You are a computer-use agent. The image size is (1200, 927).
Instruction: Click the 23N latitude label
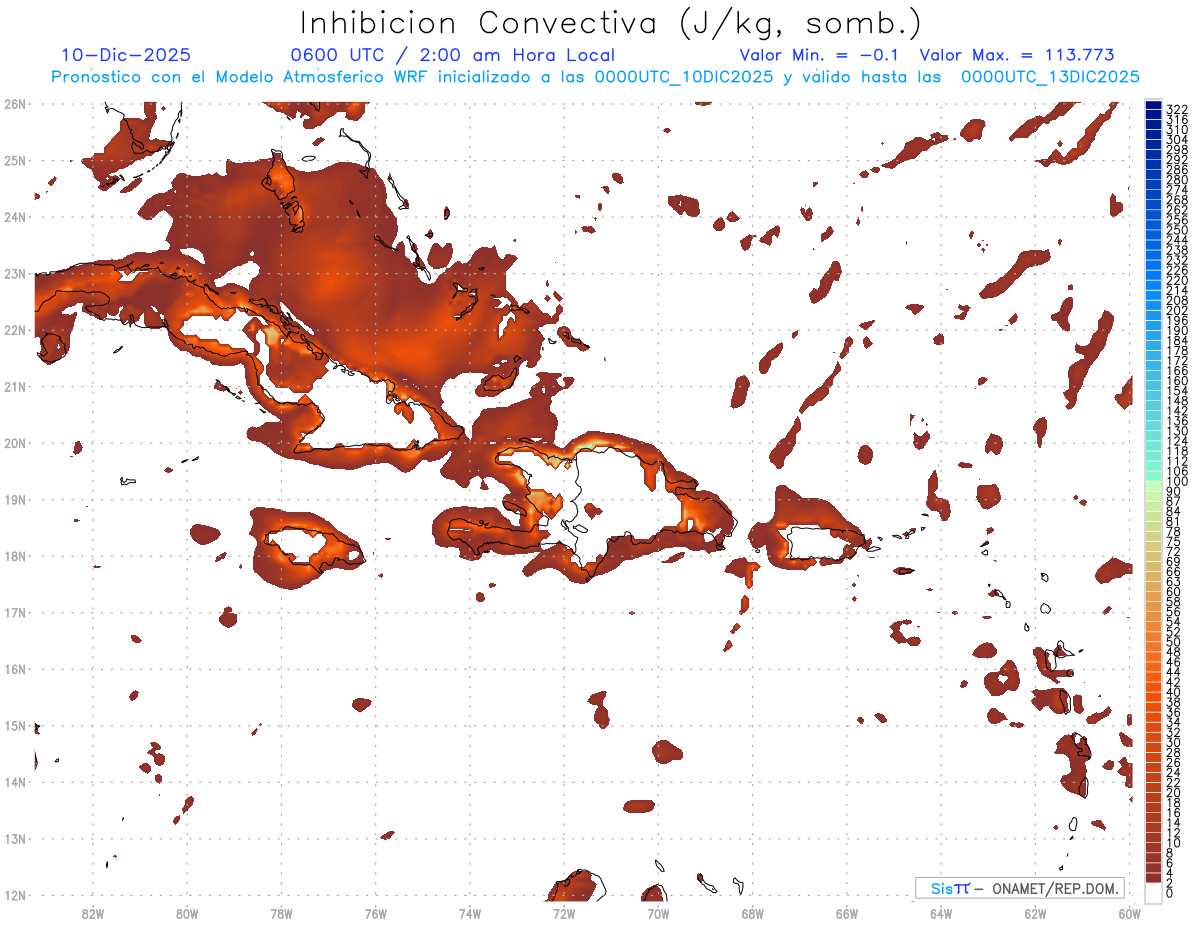pyautogui.click(x=15, y=273)
